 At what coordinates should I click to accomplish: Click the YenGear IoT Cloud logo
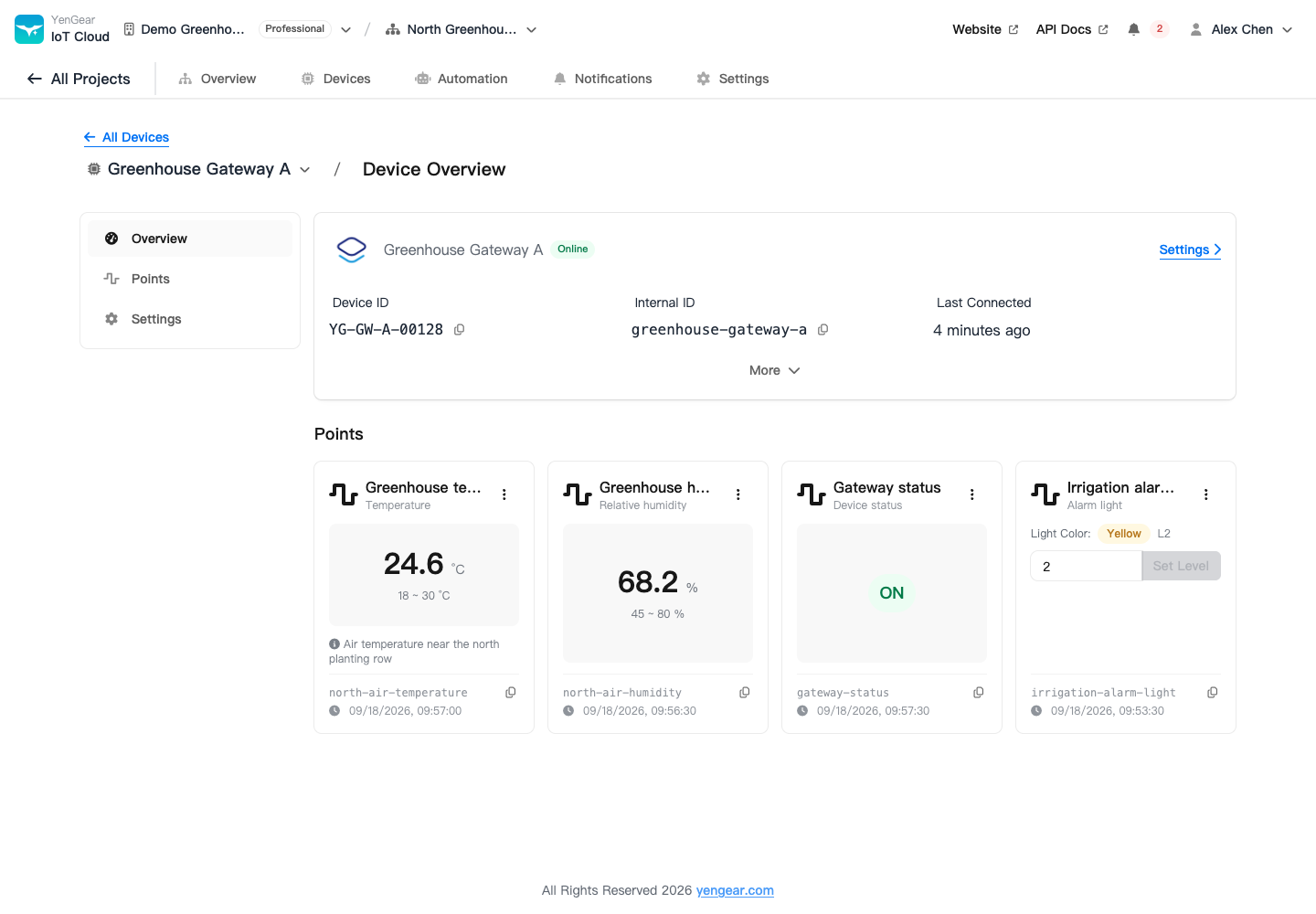pos(29,29)
